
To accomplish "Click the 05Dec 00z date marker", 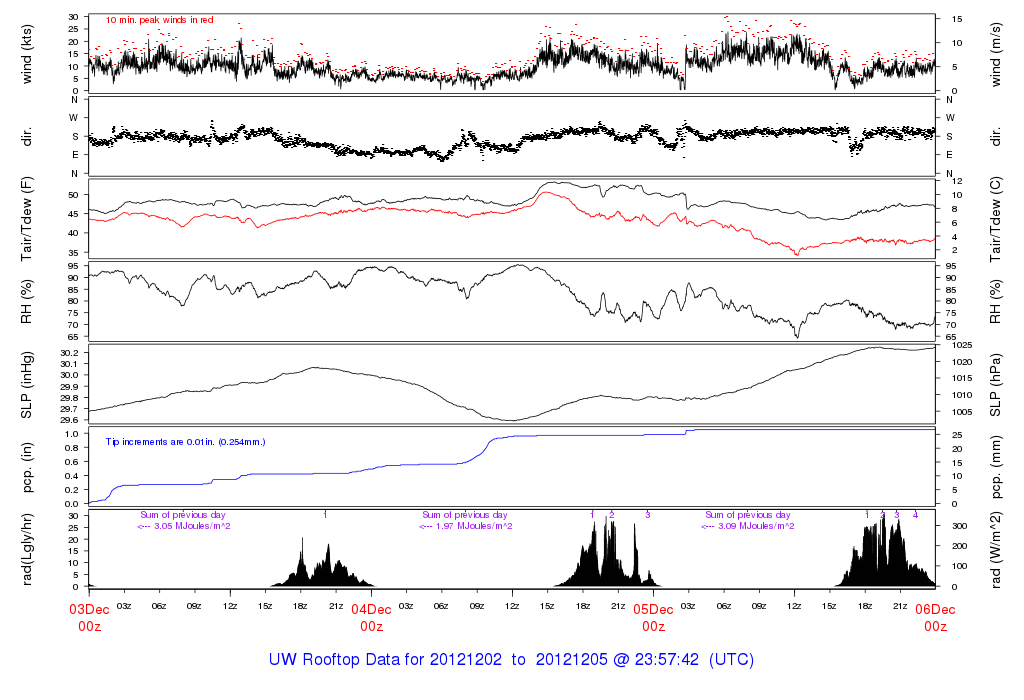I will click(x=653, y=617).
